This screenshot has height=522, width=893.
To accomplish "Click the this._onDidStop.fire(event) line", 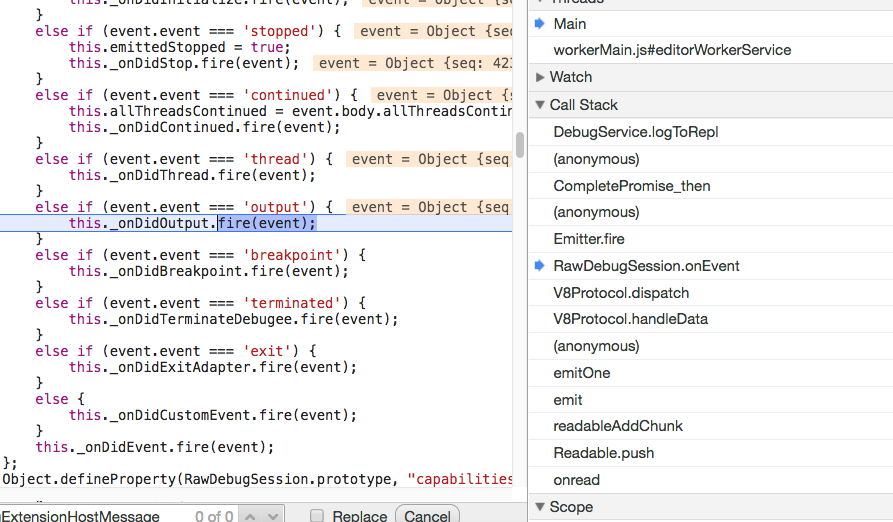I will point(184,63).
